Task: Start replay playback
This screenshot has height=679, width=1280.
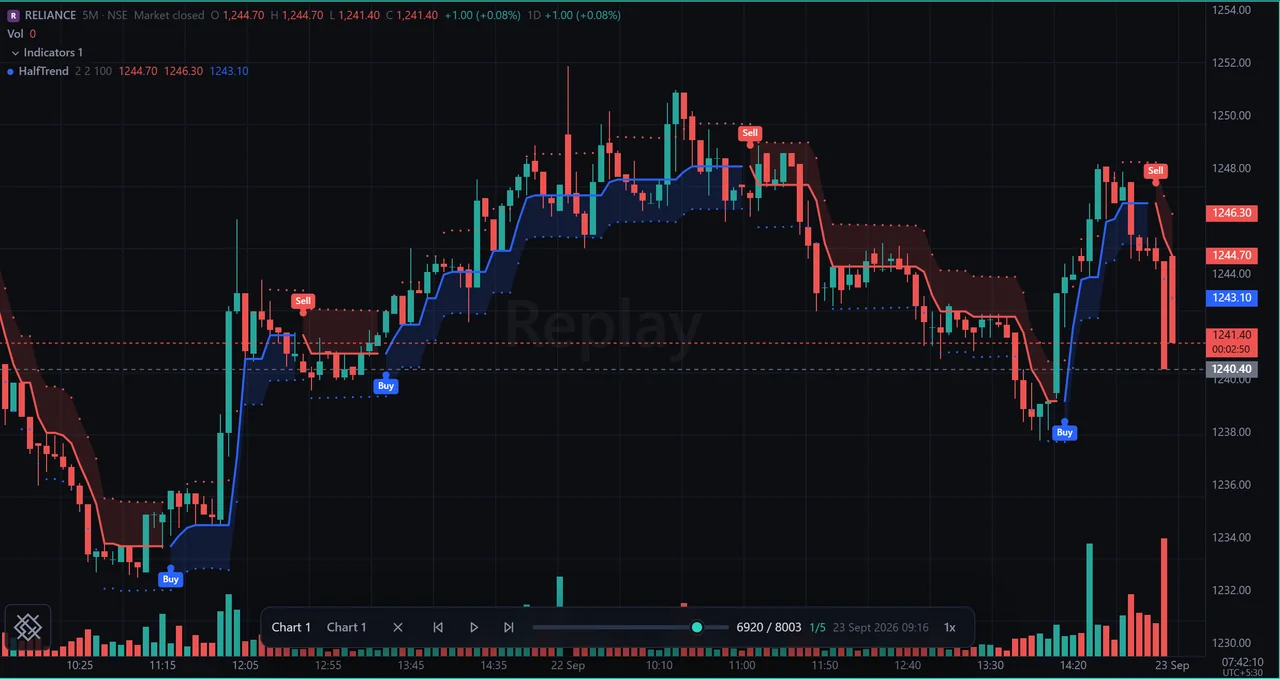Action: 474,627
